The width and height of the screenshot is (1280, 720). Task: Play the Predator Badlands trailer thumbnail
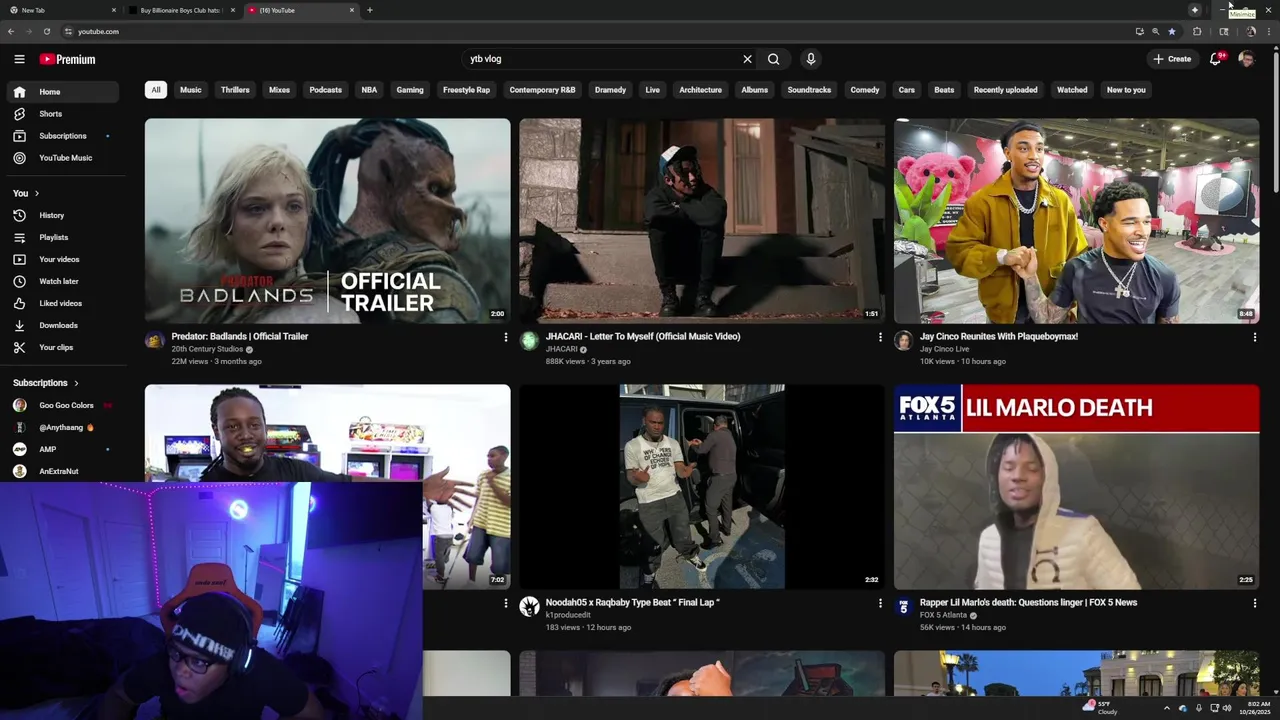[x=327, y=221]
